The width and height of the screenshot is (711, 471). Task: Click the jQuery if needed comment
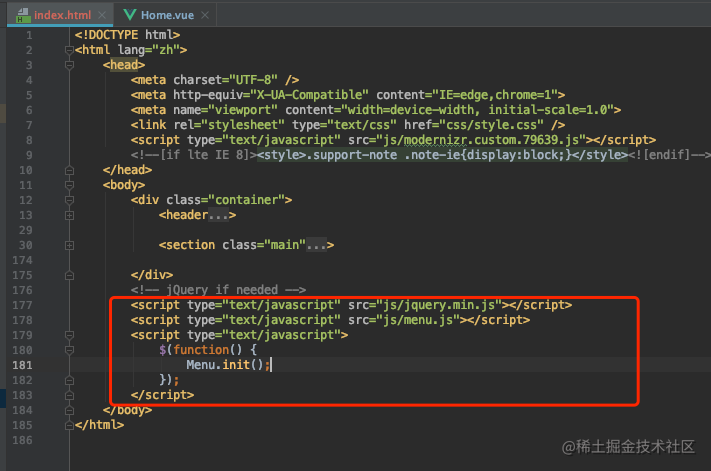[218, 290]
